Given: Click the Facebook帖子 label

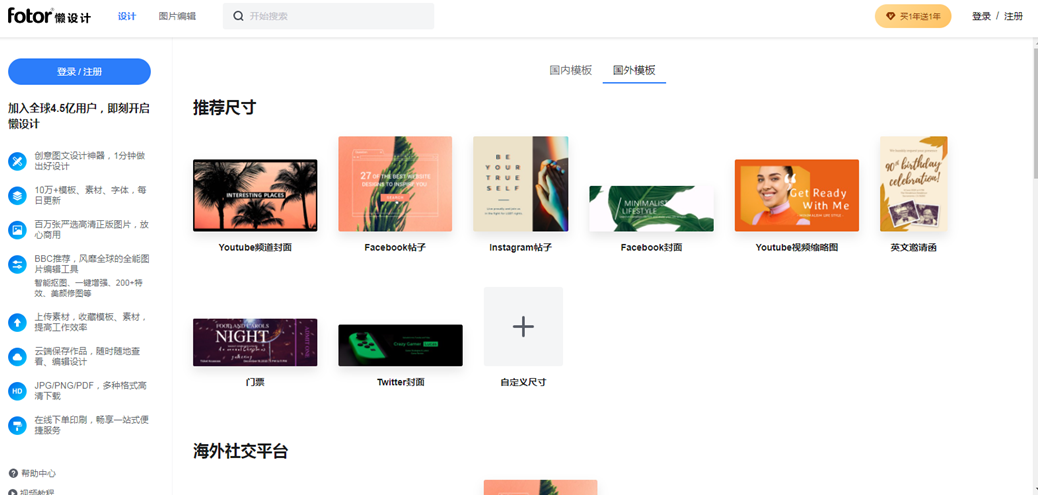Looking at the screenshot, I should (395, 248).
